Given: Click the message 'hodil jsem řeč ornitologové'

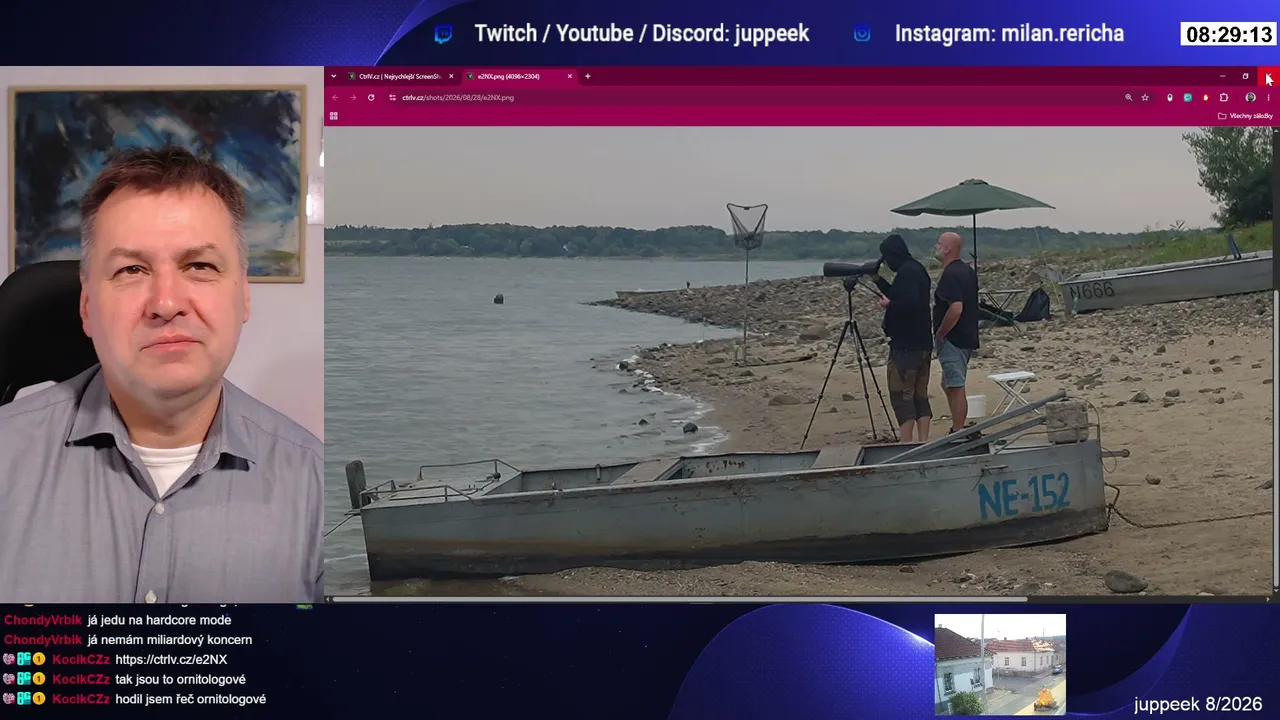Looking at the screenshot, I should [190, 700].
